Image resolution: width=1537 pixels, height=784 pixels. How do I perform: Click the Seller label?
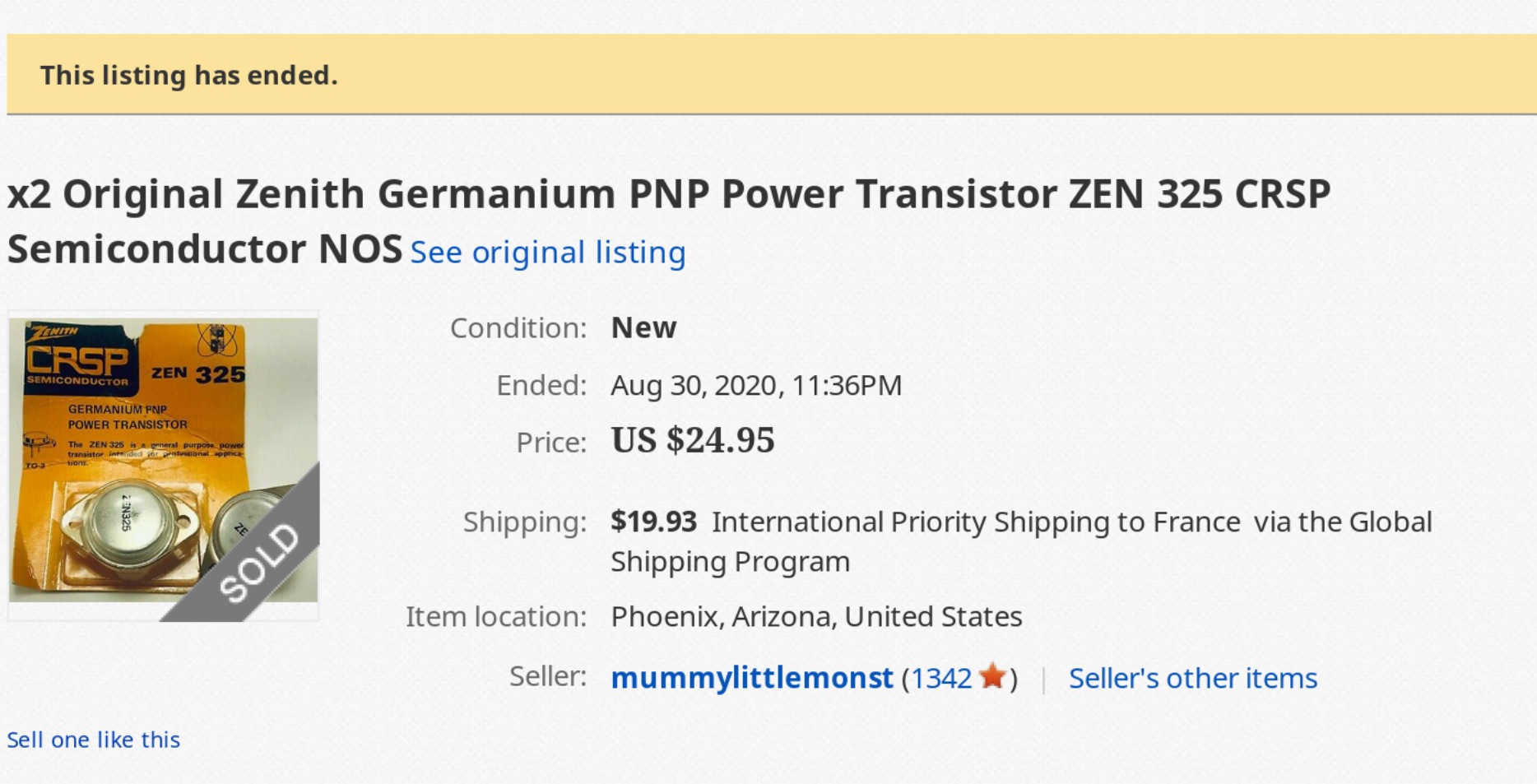point(547,676)
